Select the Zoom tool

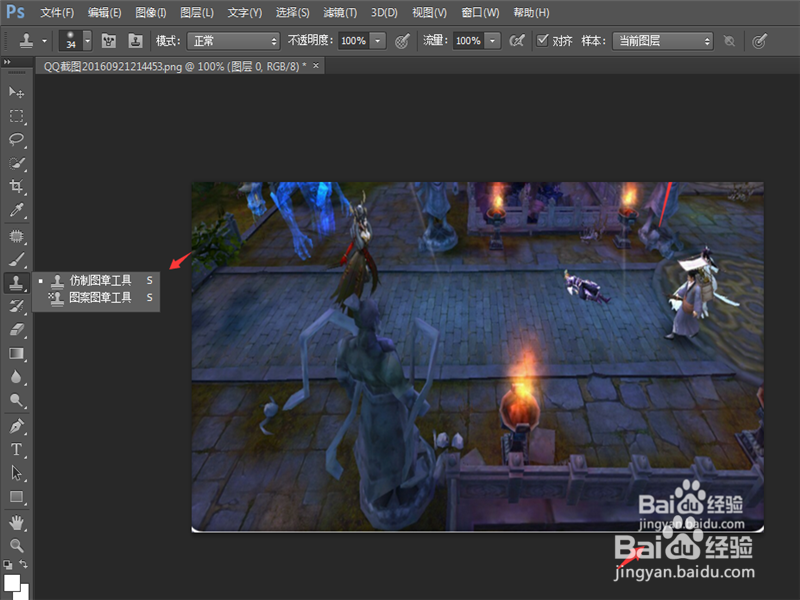(x=16, y=545)
